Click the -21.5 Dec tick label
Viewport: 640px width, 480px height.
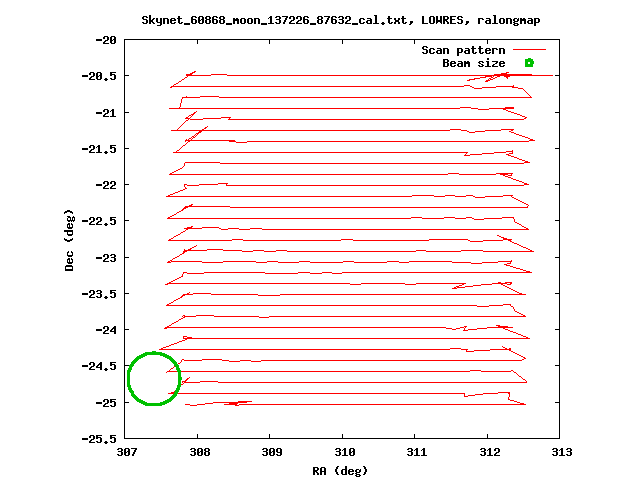pyautogui.click(x=99, y=149)
